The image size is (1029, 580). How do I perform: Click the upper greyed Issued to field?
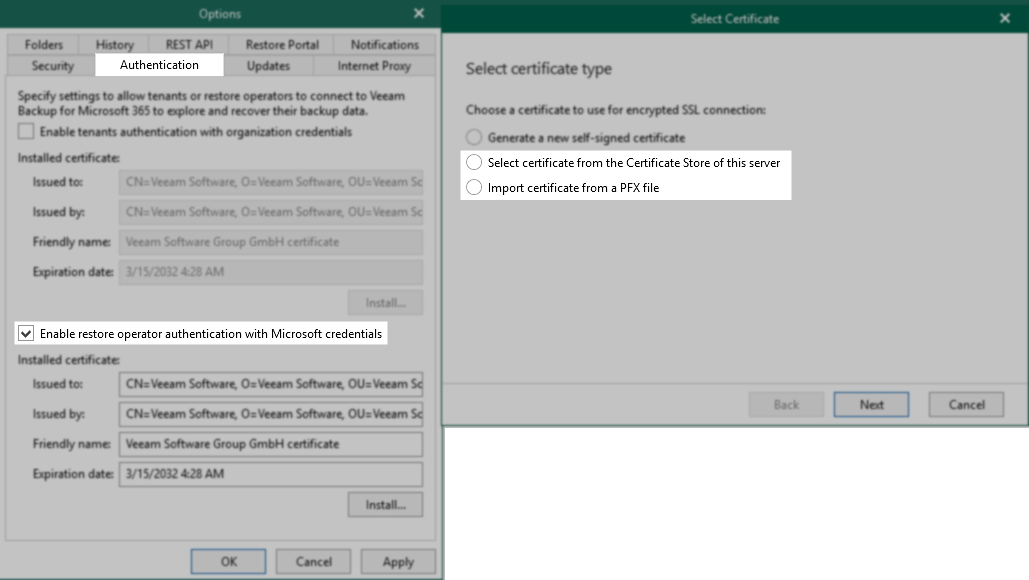click(271, 182)
